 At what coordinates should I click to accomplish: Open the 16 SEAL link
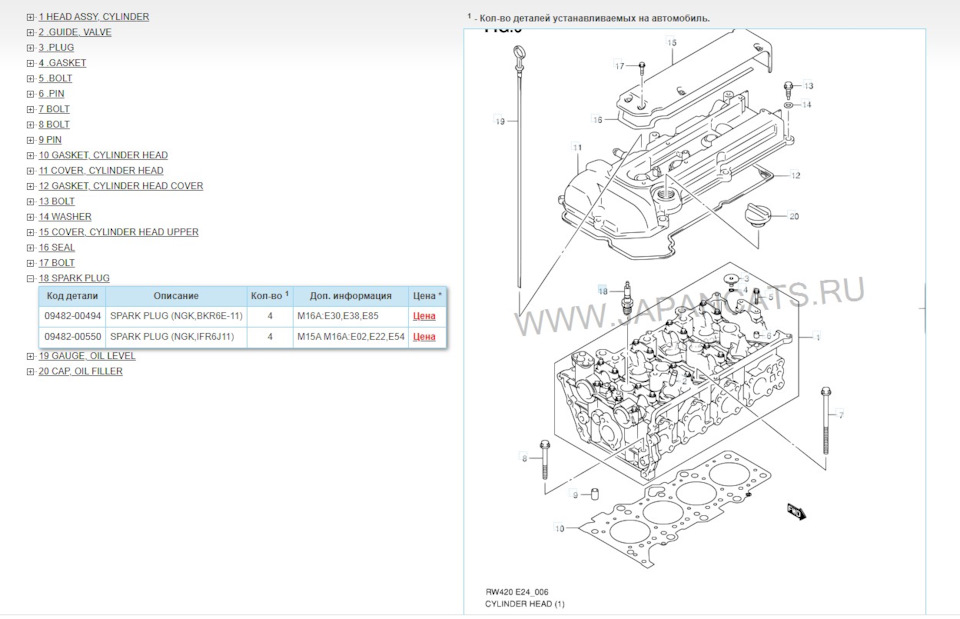point(56,247)
